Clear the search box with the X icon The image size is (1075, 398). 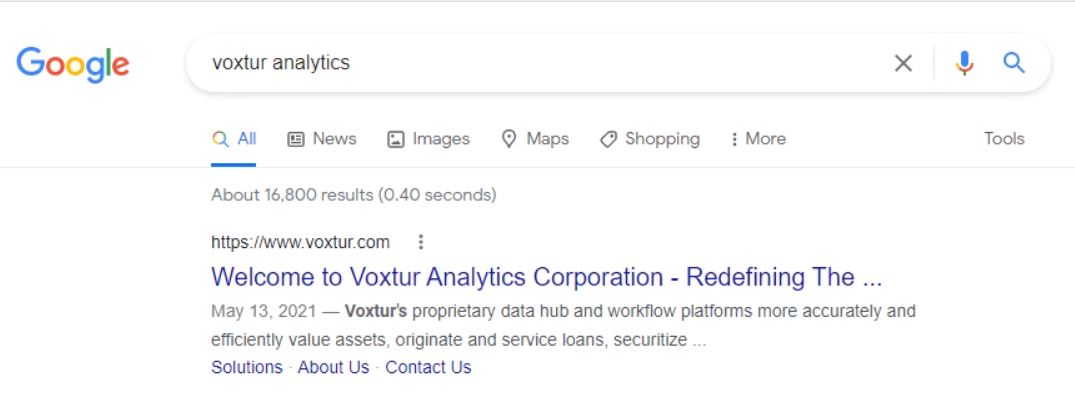903,63
